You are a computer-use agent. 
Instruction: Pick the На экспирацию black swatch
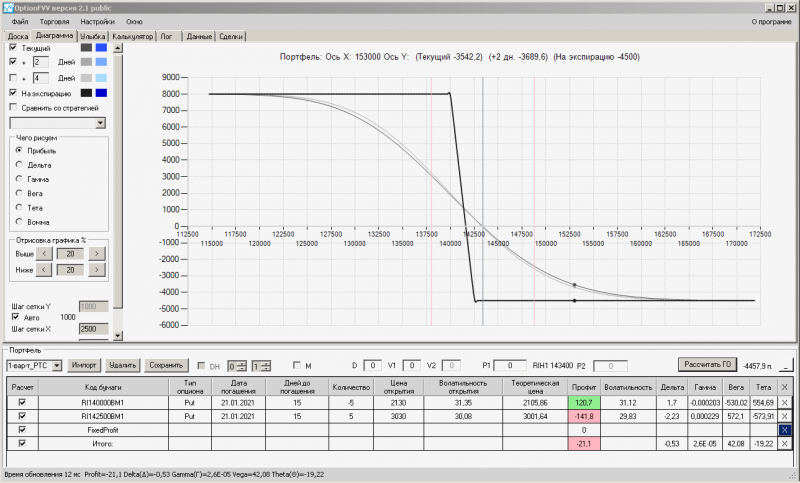(x=86, y=93)
